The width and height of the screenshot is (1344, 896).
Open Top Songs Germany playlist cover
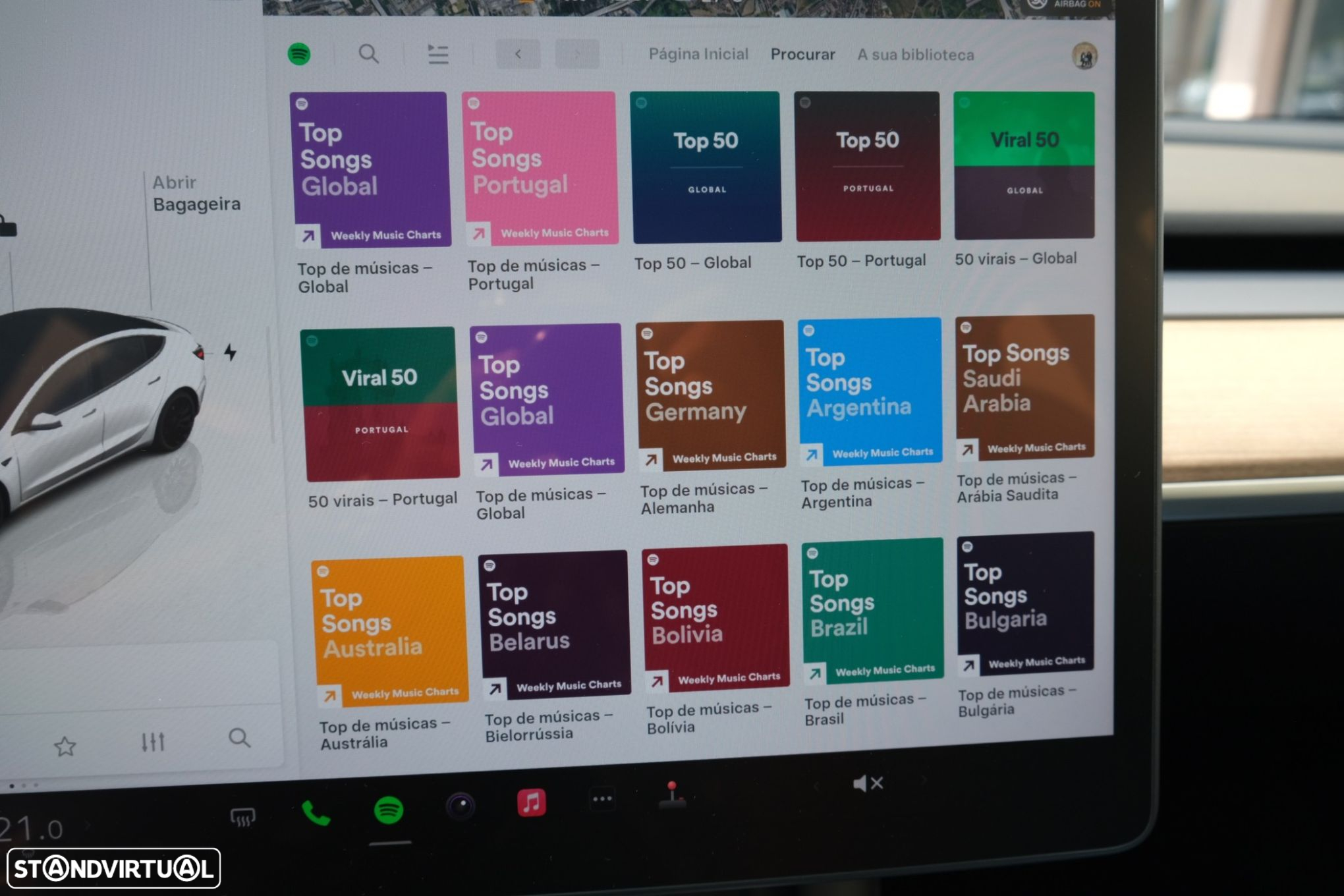(711, 395)
